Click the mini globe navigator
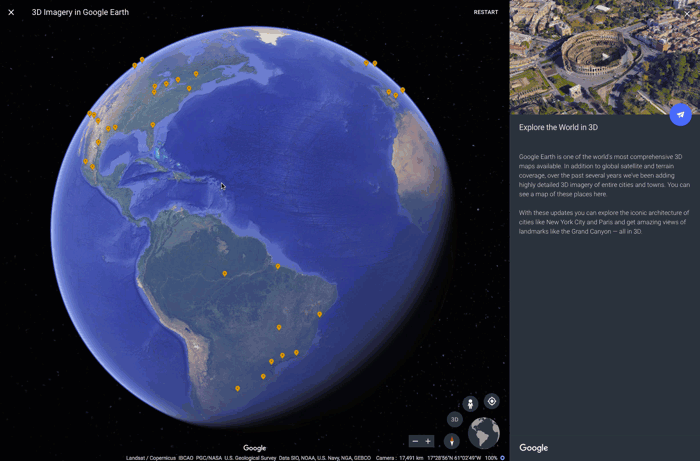This screenshot has width=700, height=461. tap(484, 433)
